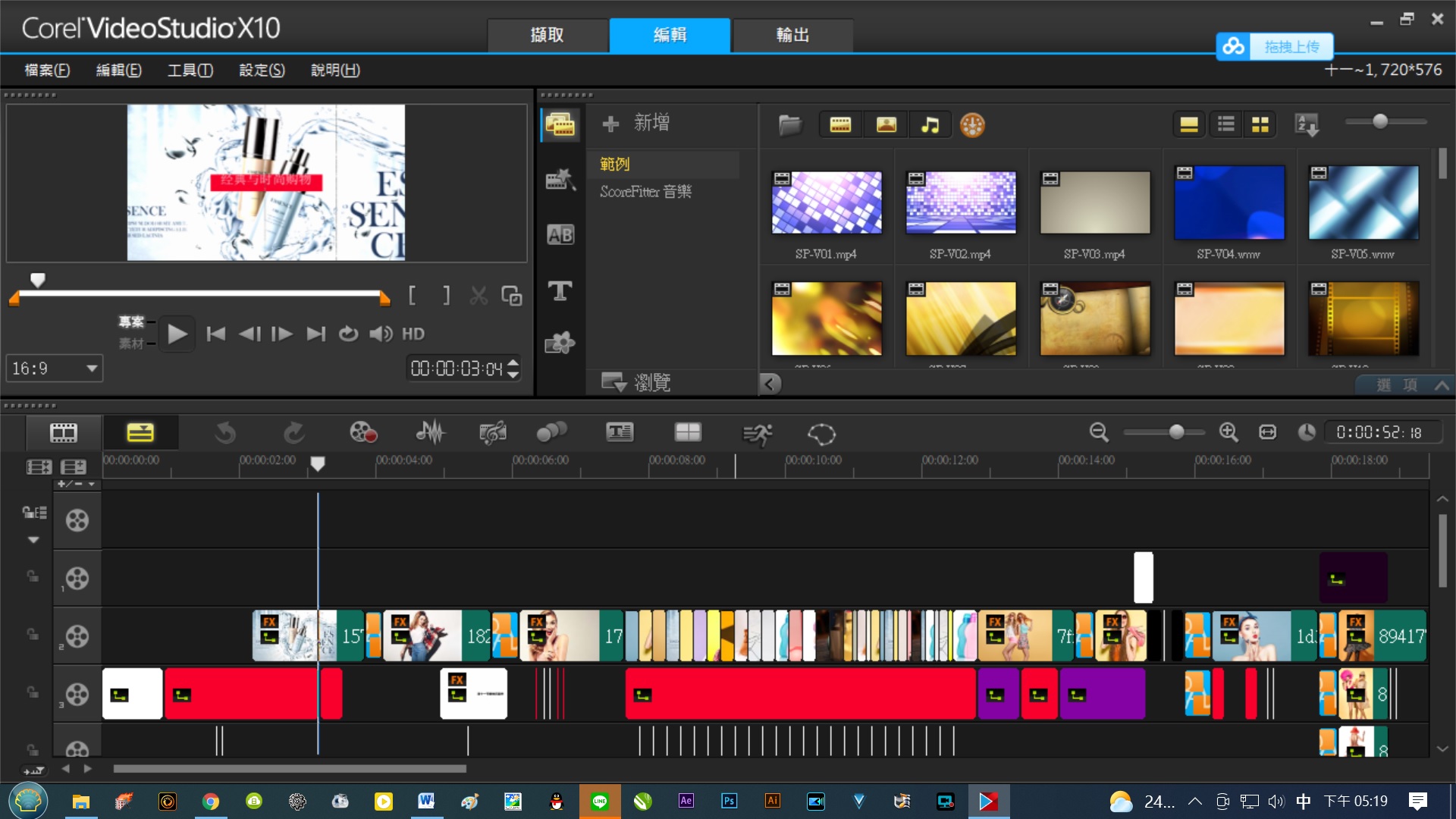Enlarge the preview window

(512, 295)
